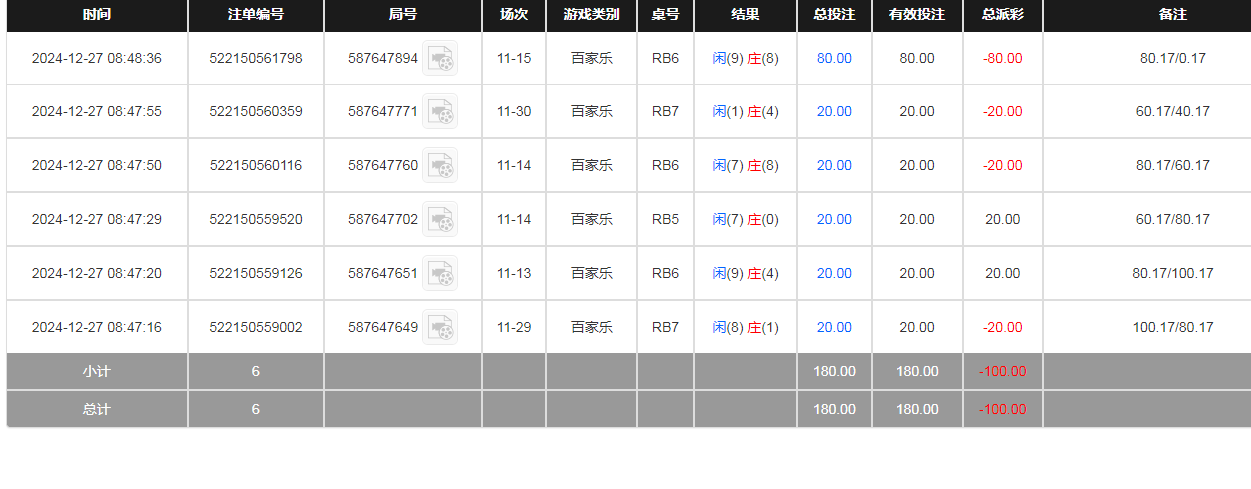Click the 时间 column header

[97, 15]
